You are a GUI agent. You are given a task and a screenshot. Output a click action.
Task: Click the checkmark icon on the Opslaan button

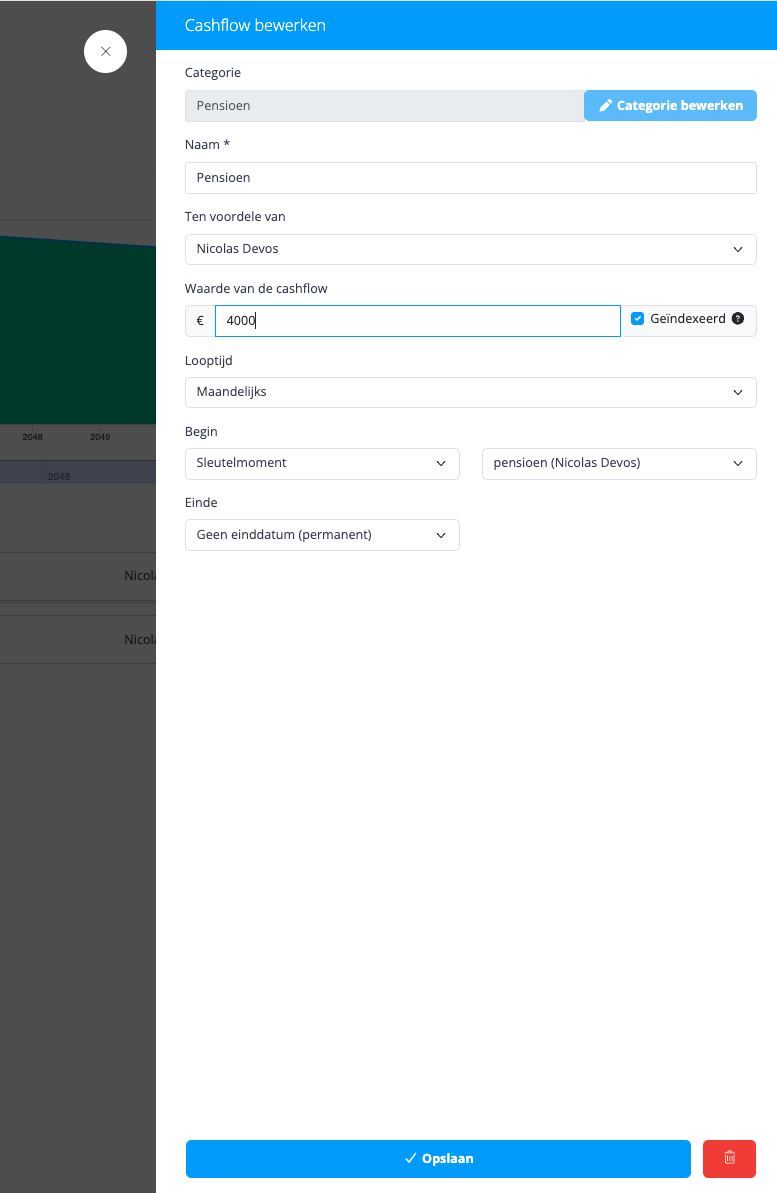pyautogui.click(x=410, y=1158)
